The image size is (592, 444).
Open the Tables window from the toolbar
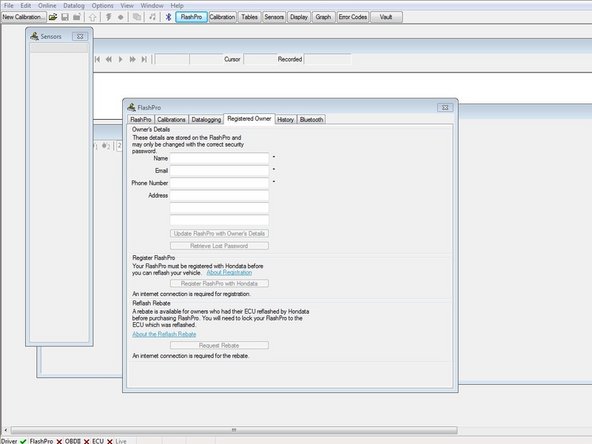(x=249, y=17)
